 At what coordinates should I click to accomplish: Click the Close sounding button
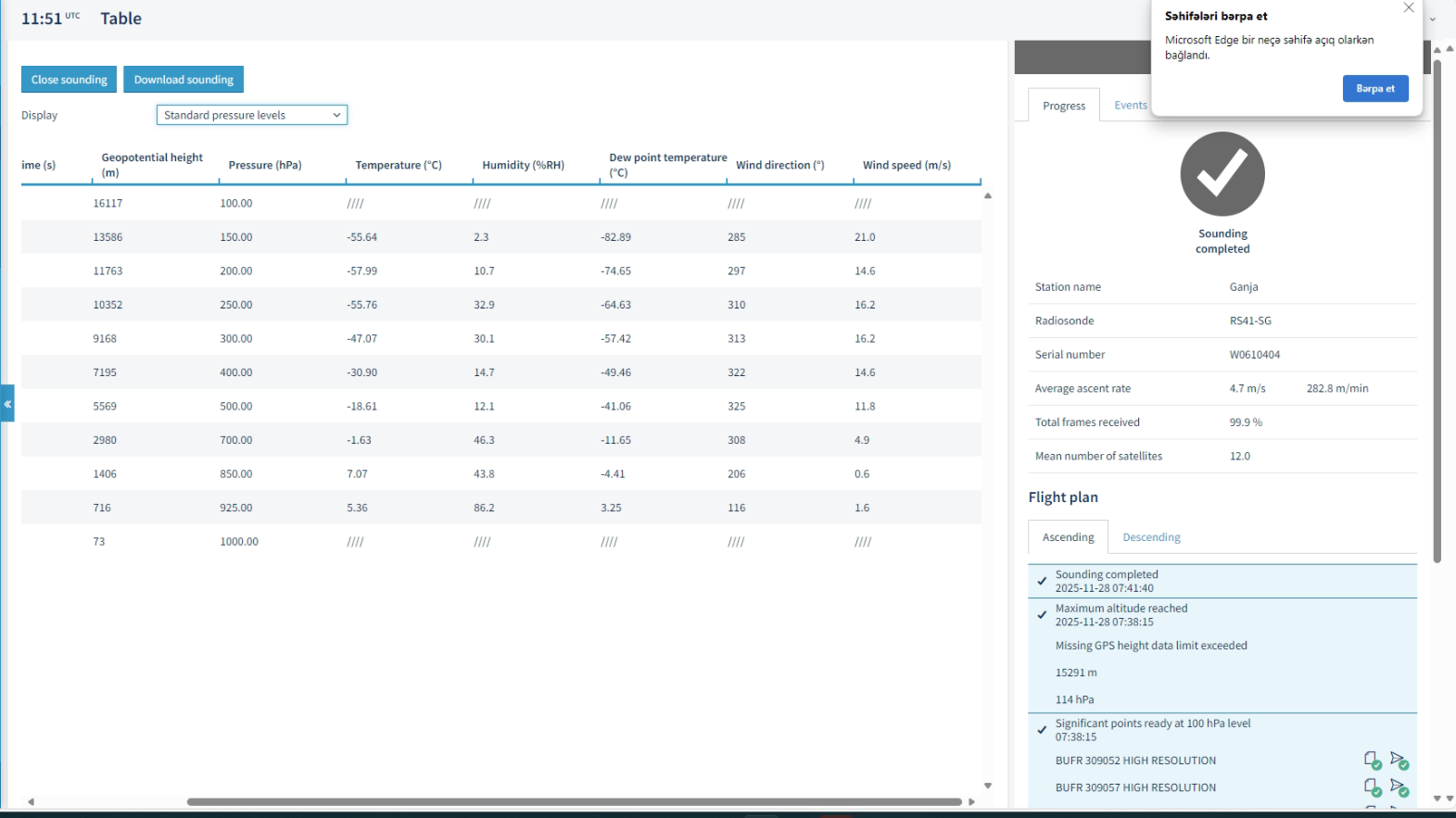coord(70,80)
